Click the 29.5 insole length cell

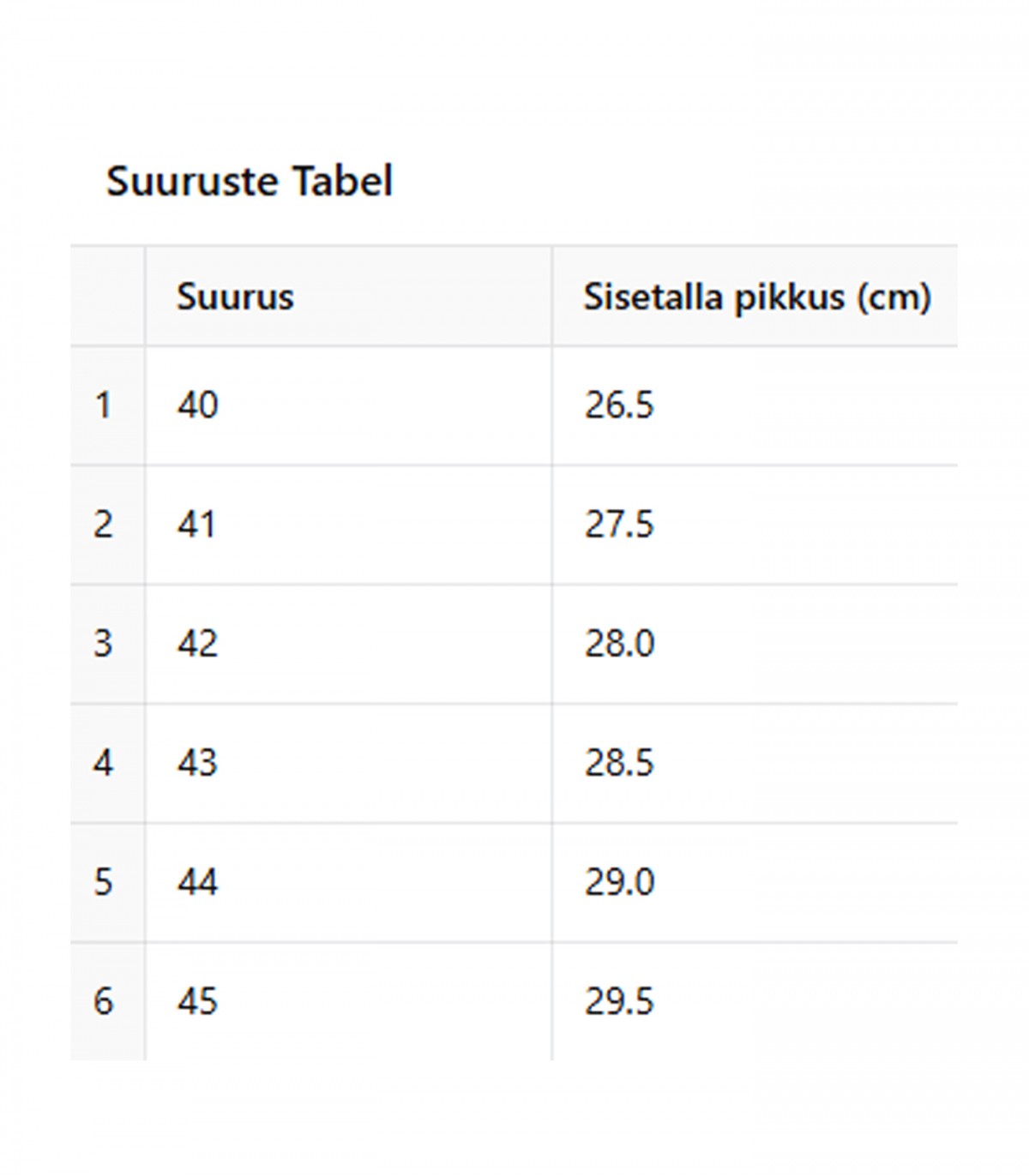pos(755,1001)
